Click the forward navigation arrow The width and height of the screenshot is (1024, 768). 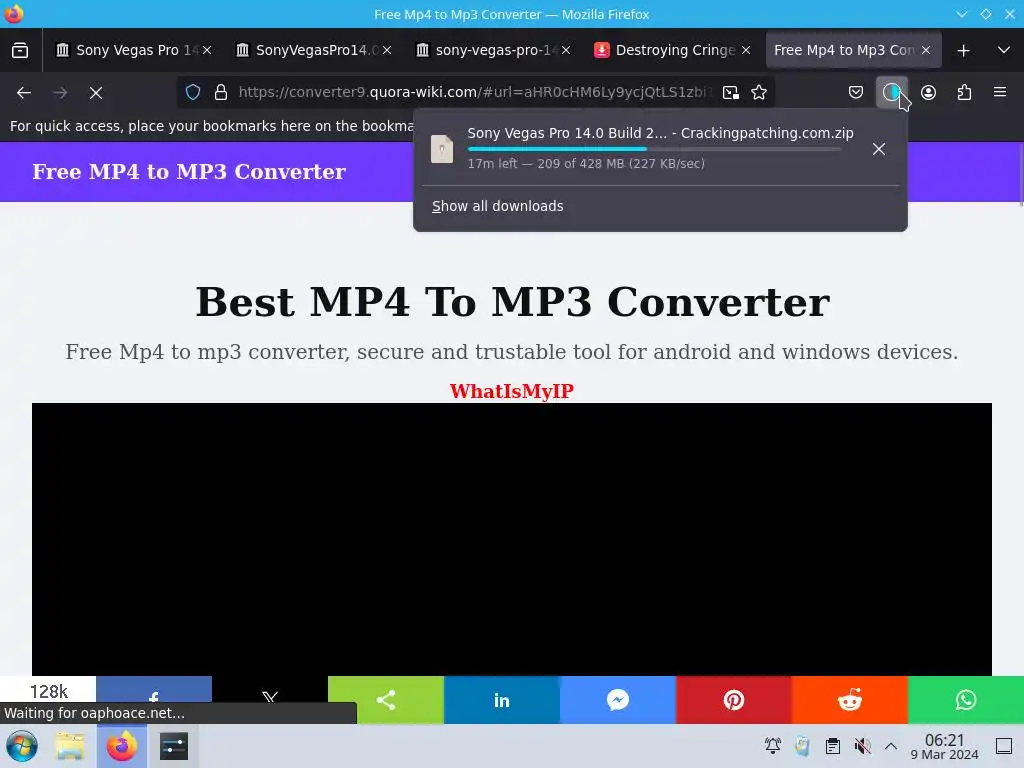coord(60,93)
